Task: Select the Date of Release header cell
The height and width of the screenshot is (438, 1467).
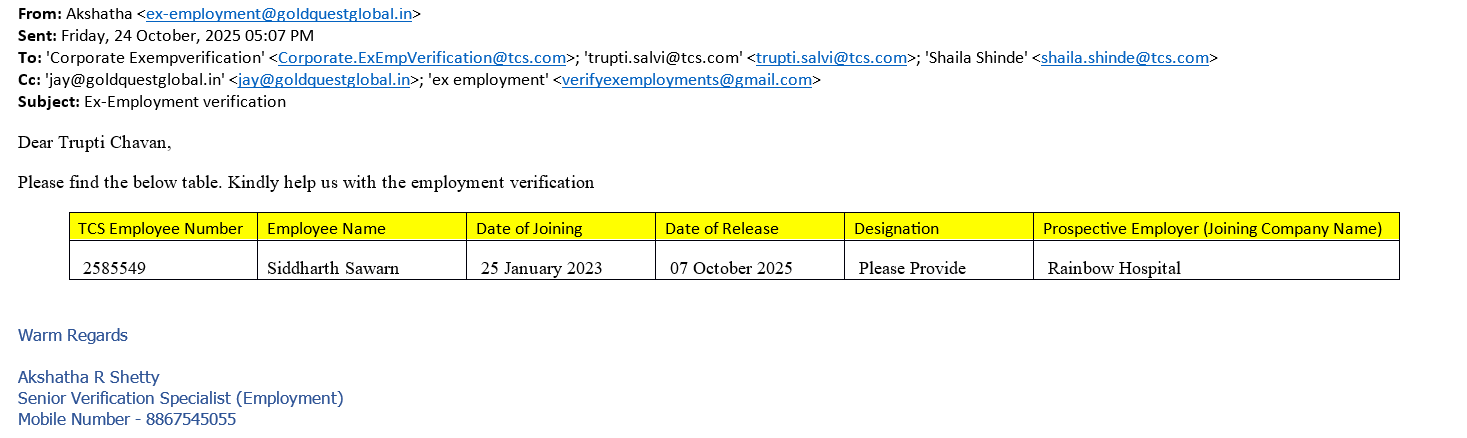Action: (x=721, y=228)
